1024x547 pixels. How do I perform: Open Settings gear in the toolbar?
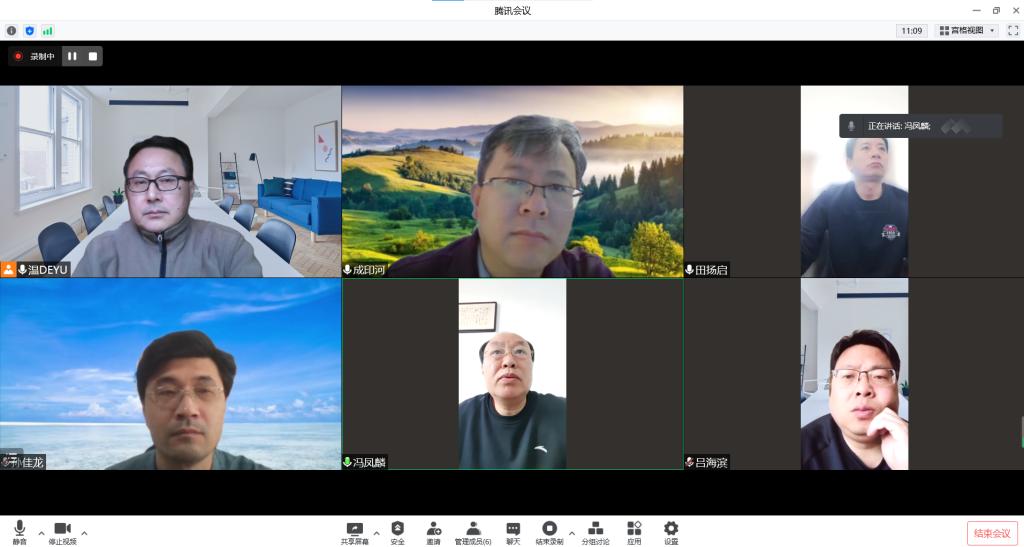click(671, 531)
